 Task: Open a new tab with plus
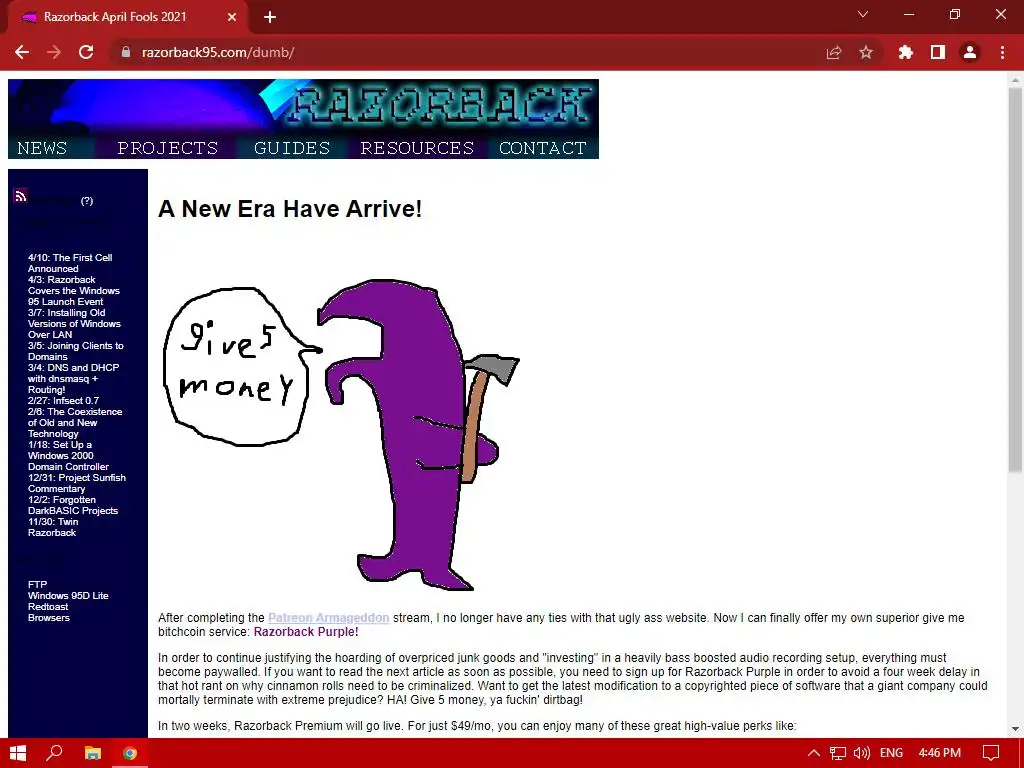[270, 17]
